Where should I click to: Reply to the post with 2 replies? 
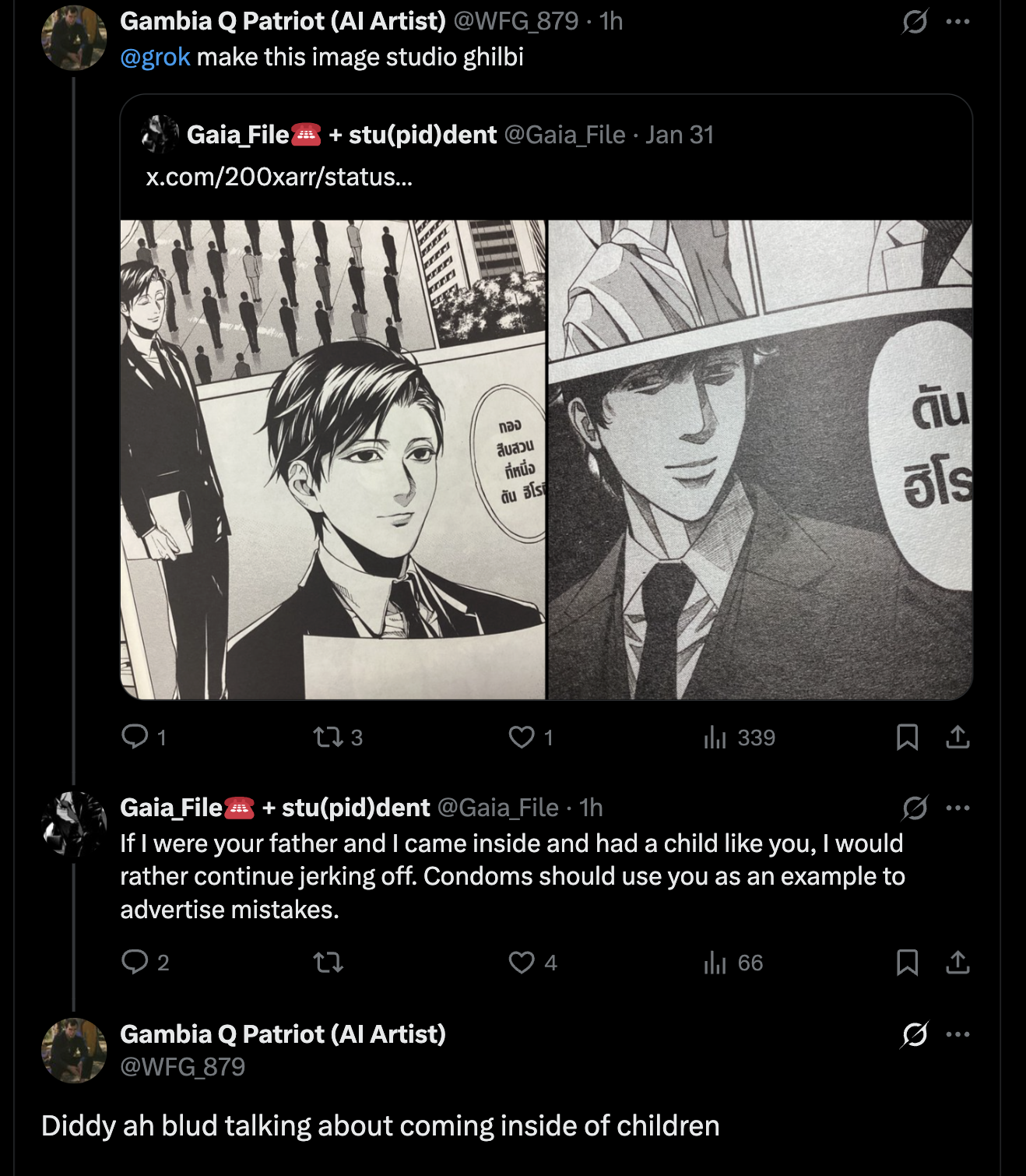[x=135, y=963]
